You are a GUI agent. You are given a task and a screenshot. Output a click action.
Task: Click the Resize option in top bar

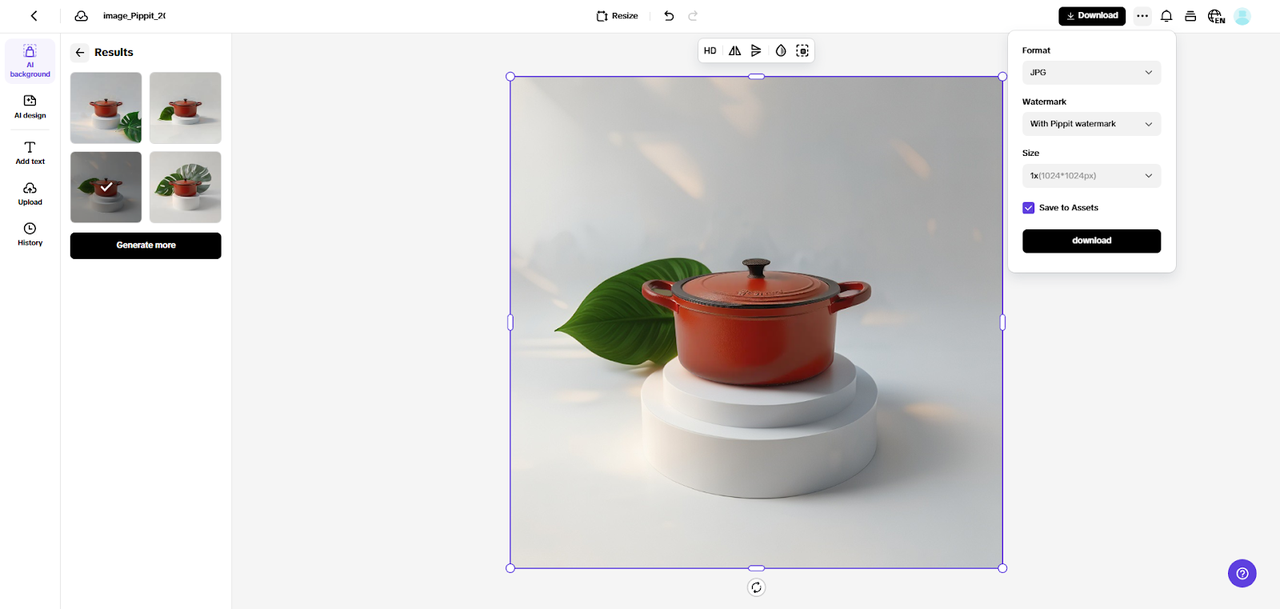617,16
